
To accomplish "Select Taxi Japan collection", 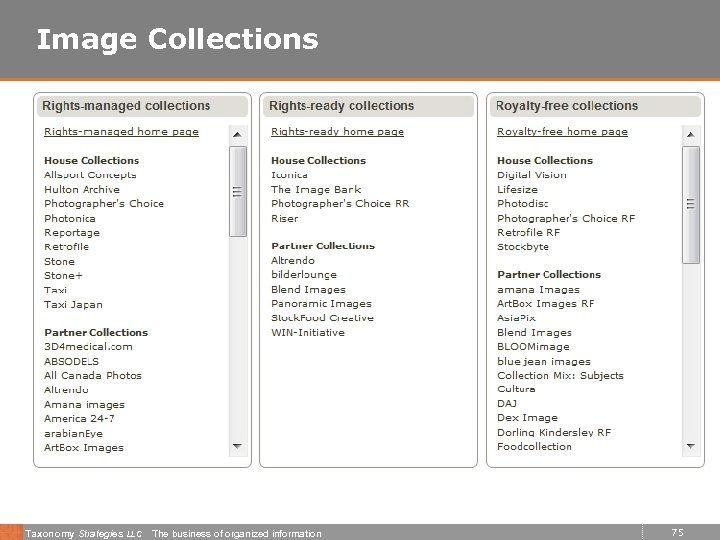I will coord(73,304).
